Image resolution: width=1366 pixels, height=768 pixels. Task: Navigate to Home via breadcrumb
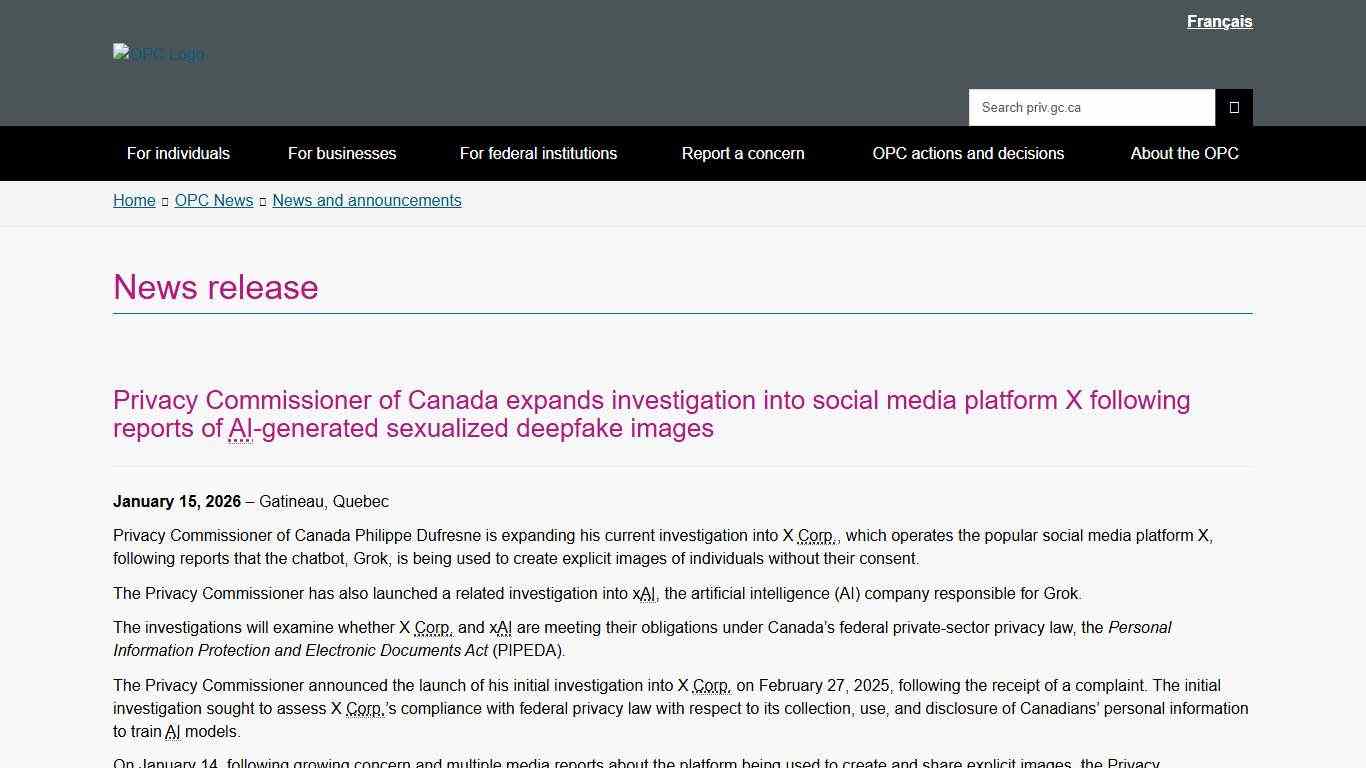coord(134,200)
